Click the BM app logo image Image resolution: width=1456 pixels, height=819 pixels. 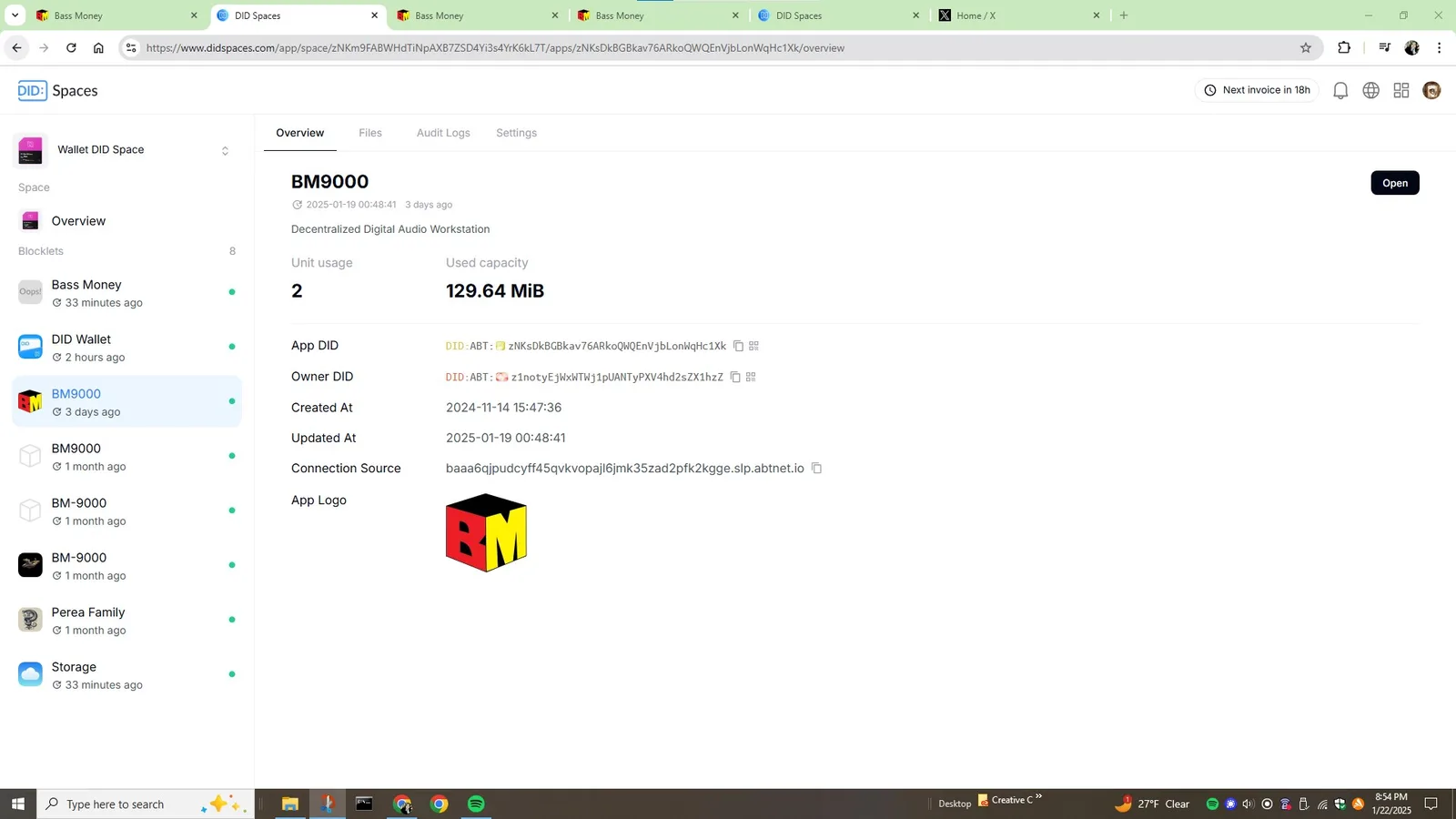click(x=486, y=532)
